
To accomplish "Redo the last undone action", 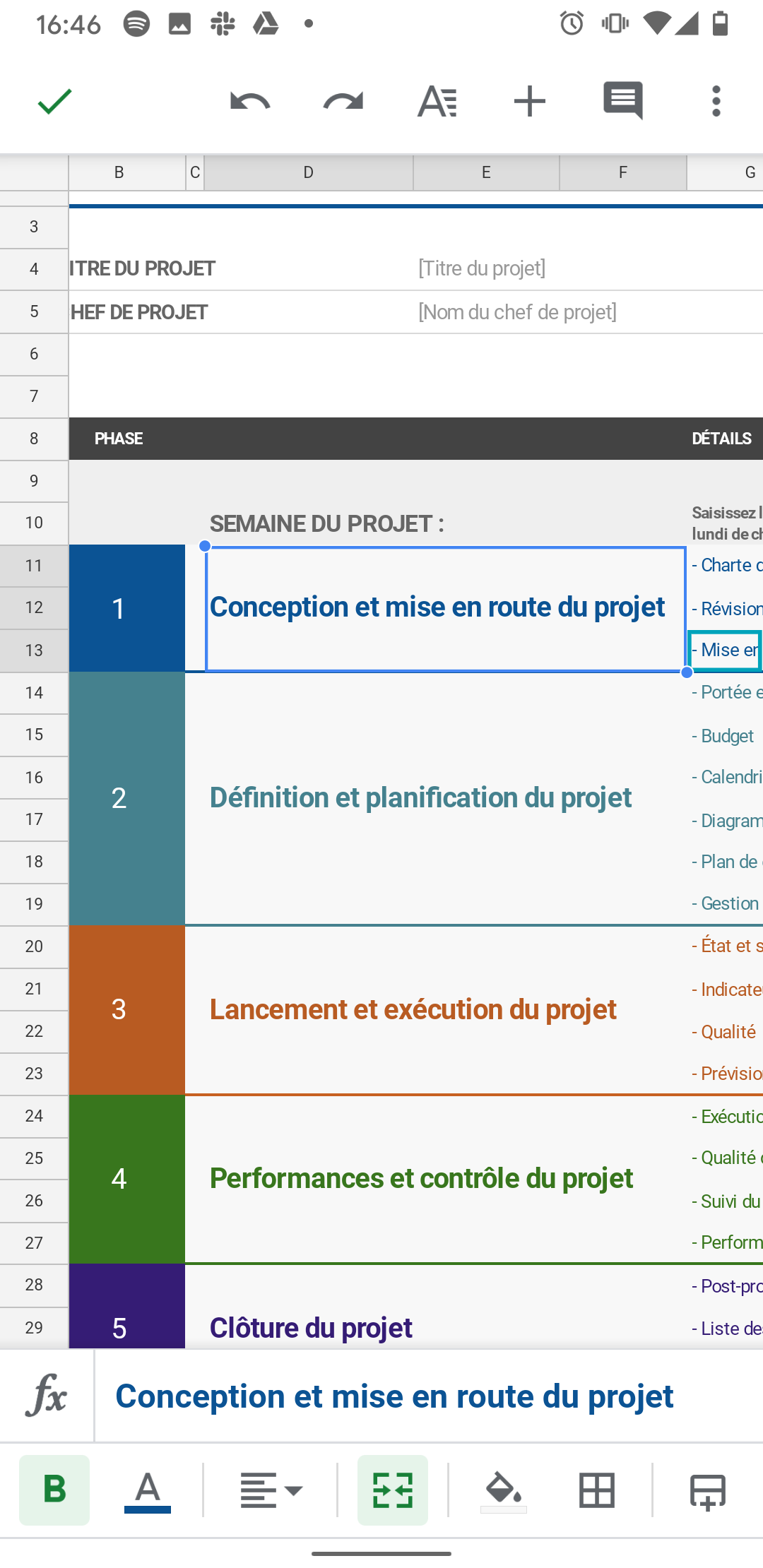I will point(343,102).
